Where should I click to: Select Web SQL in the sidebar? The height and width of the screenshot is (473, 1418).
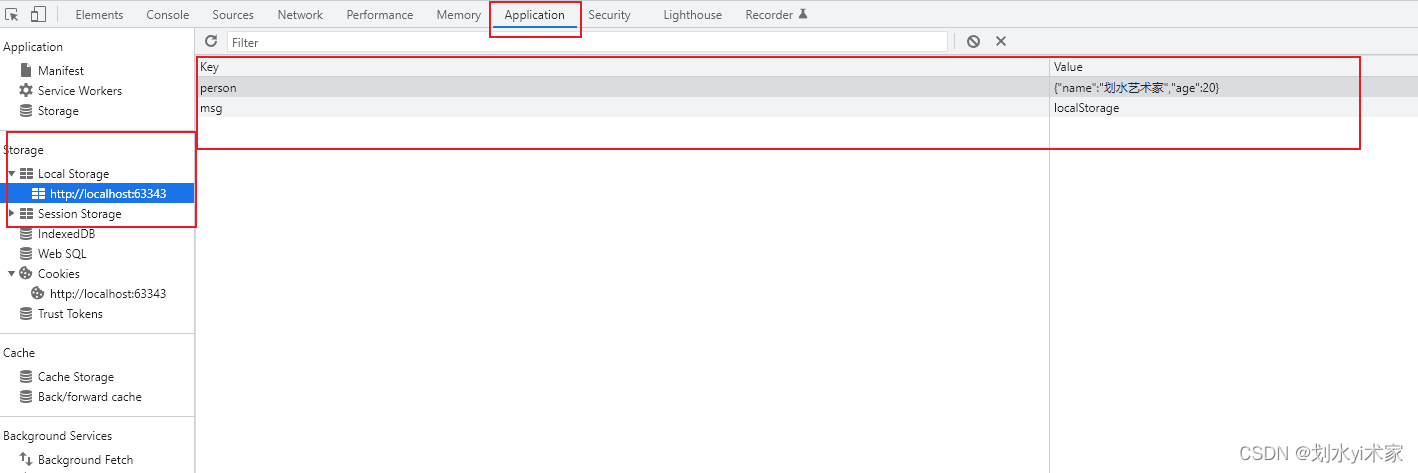coord(62,254)
